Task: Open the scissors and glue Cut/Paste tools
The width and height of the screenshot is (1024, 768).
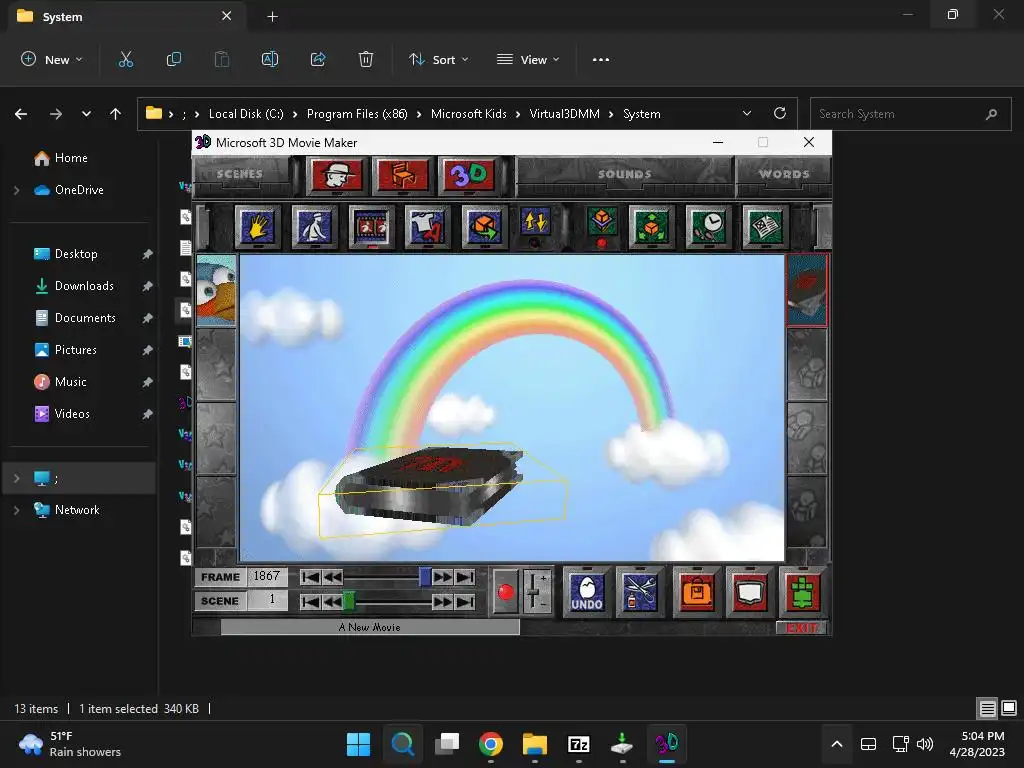Action: [x=640, y=592]
